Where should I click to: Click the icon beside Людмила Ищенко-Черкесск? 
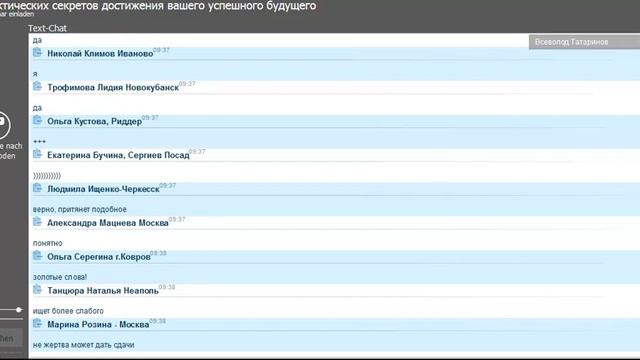(38, 188)
